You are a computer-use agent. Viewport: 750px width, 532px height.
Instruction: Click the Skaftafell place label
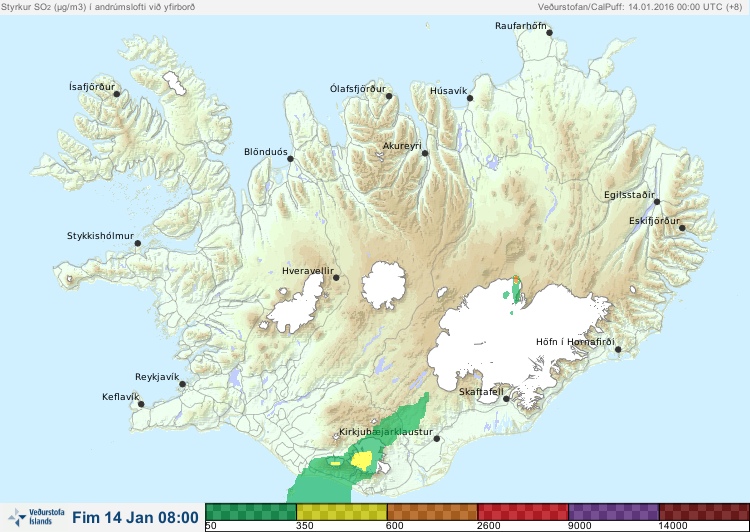(x=481, y=392)
